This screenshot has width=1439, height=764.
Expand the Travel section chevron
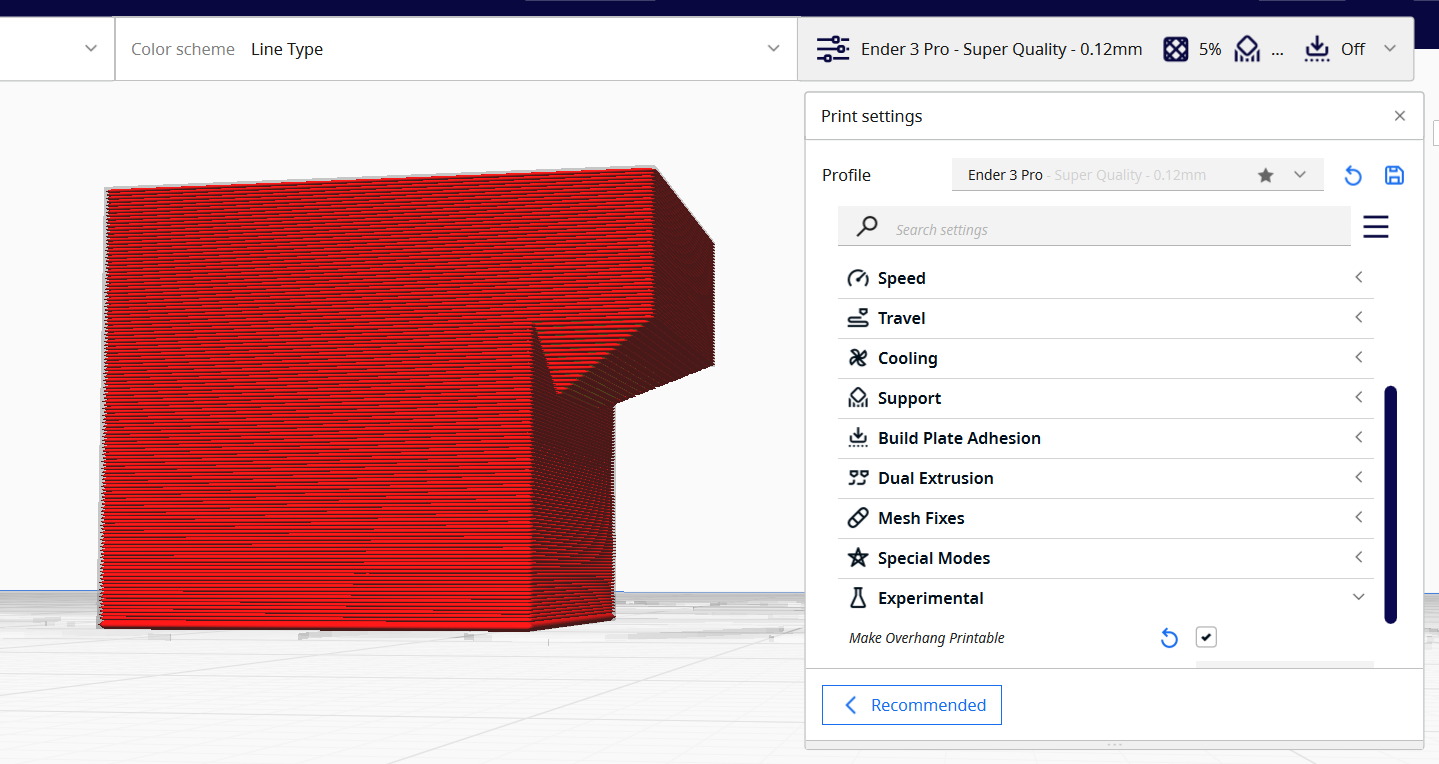[x=1359, y=317]
